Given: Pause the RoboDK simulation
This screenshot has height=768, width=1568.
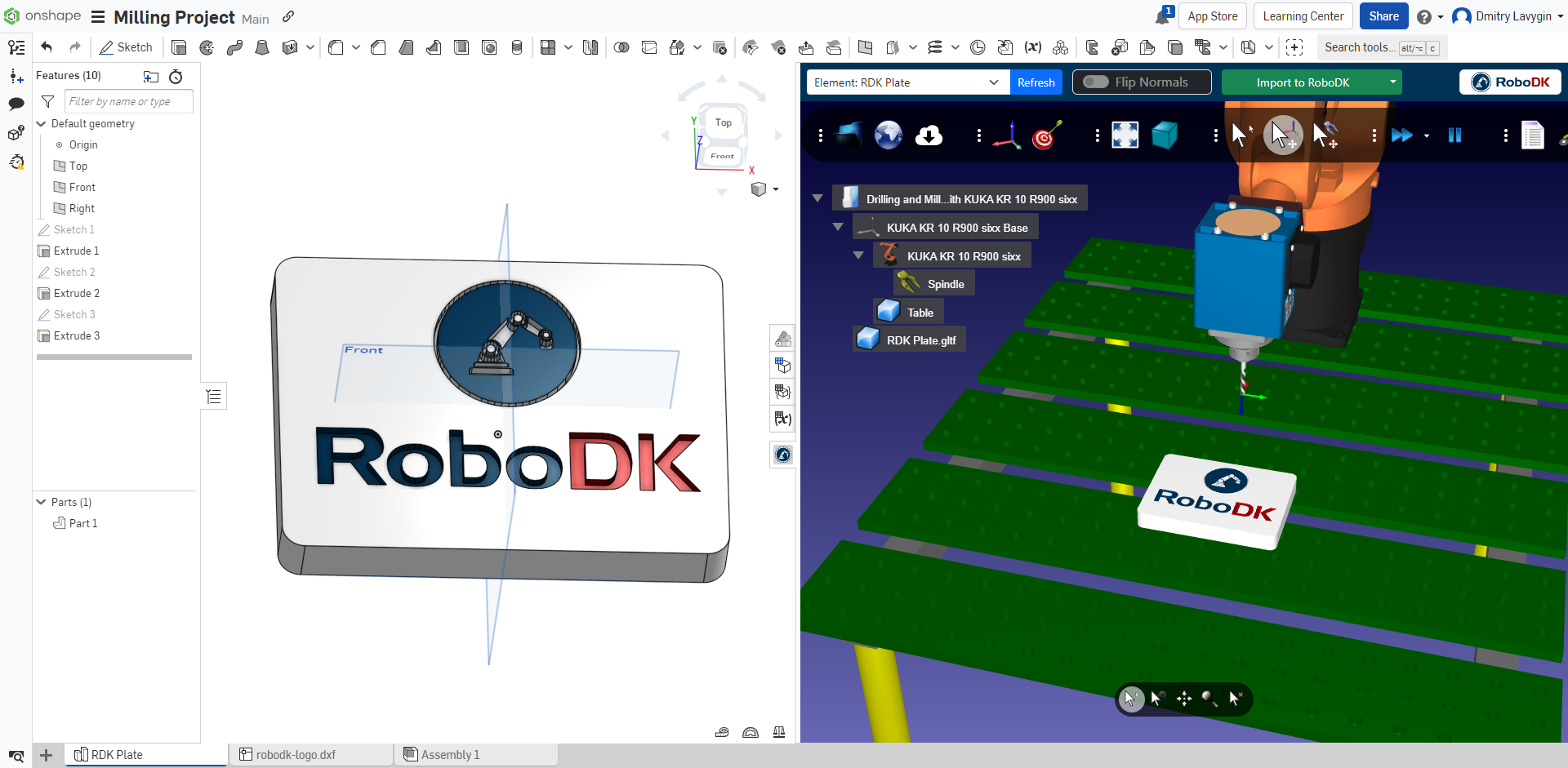Looking at the screenshot, I should point(1455,135).
